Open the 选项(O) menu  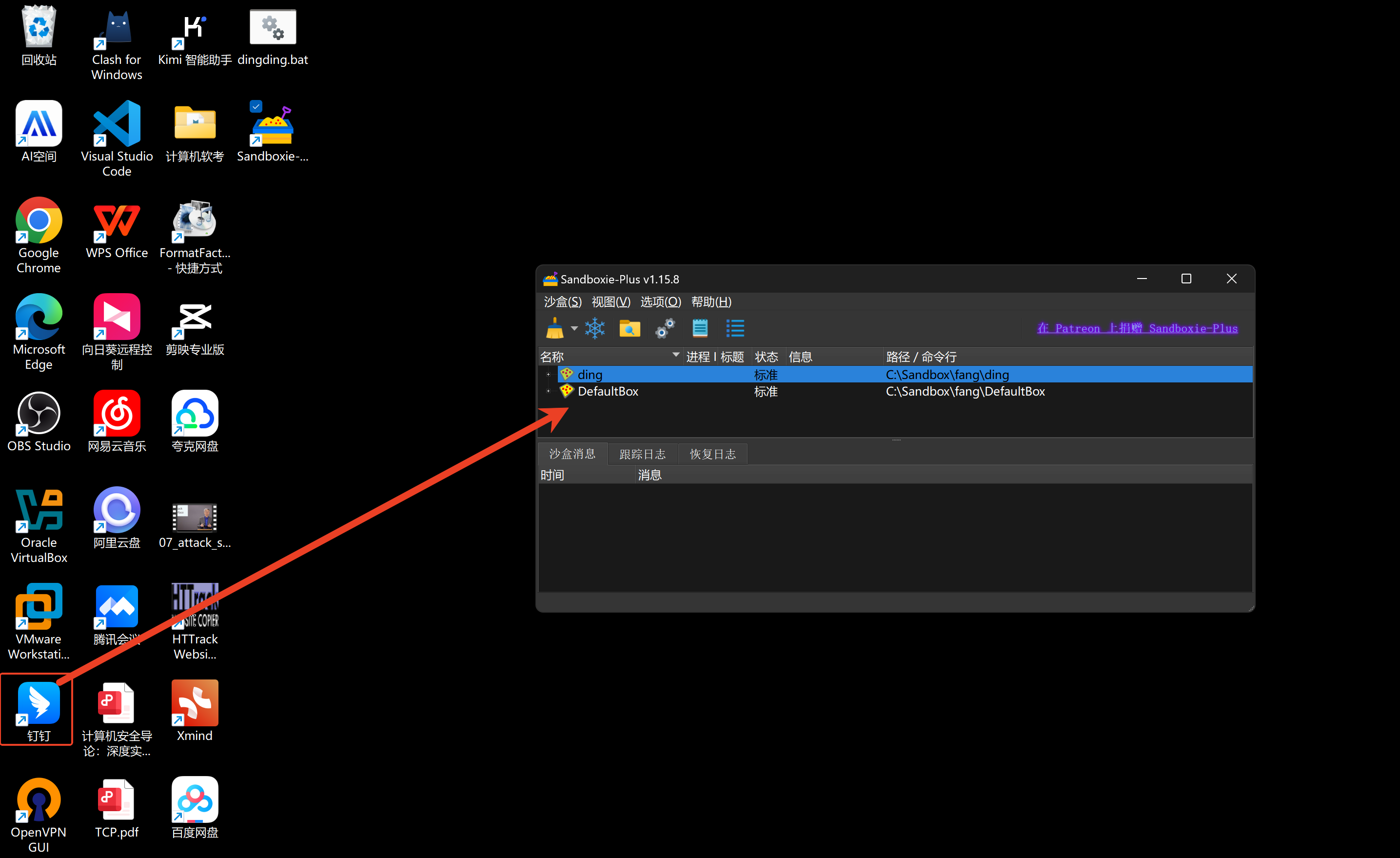point(660,302)
